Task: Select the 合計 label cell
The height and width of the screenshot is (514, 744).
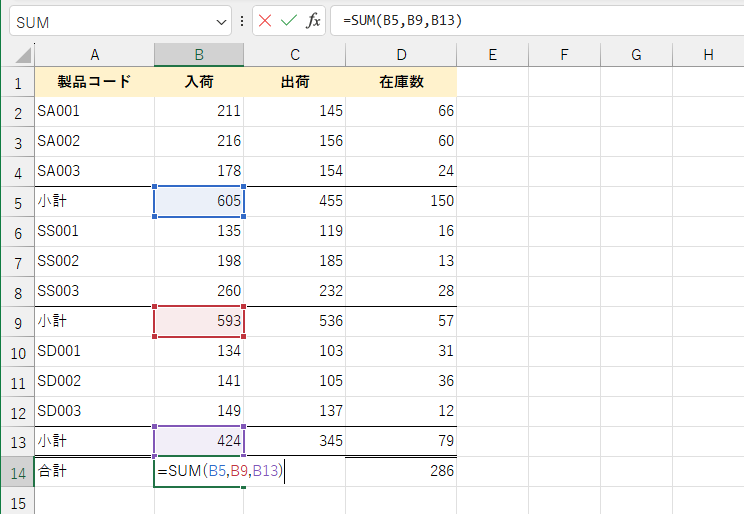Action: [94, 471]
